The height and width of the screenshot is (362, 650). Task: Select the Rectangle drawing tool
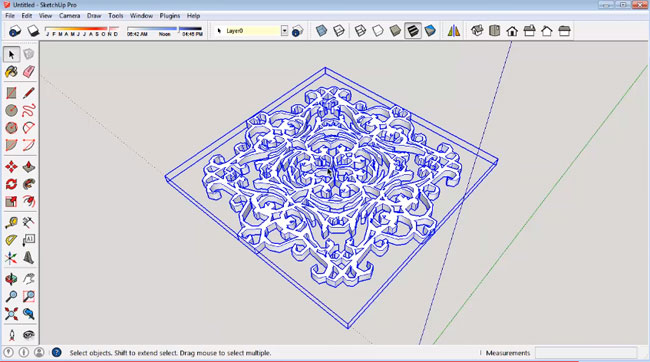pos(11,93)
